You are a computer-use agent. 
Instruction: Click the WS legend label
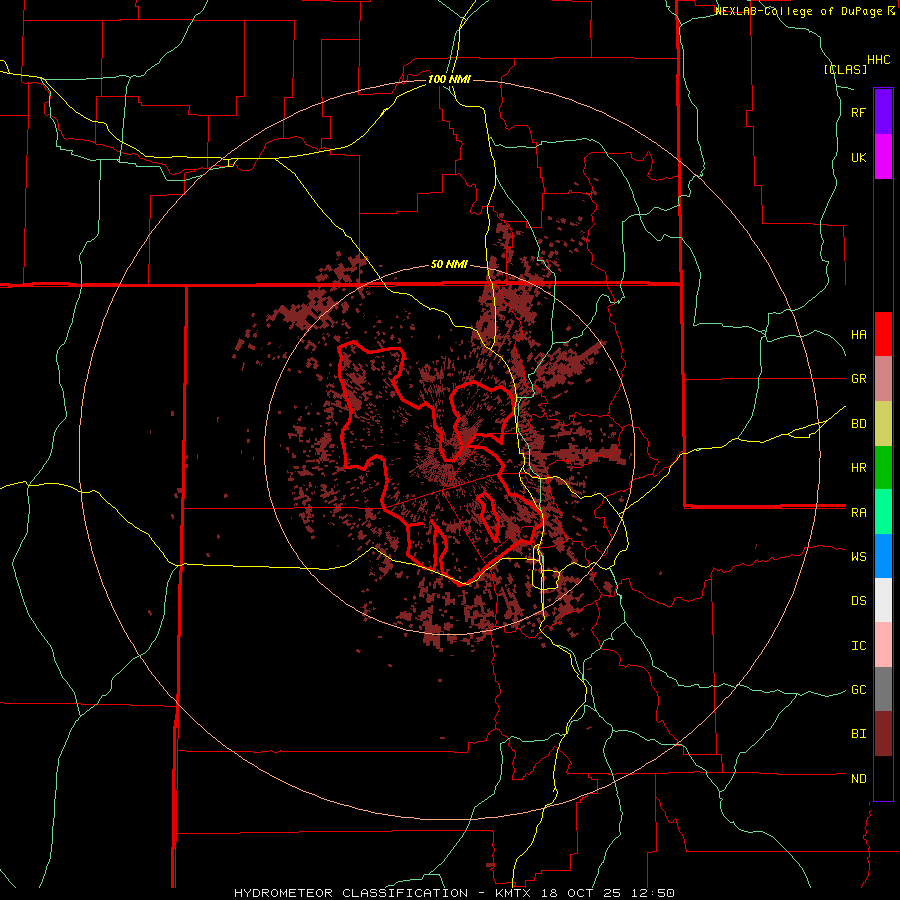point(858,557)
